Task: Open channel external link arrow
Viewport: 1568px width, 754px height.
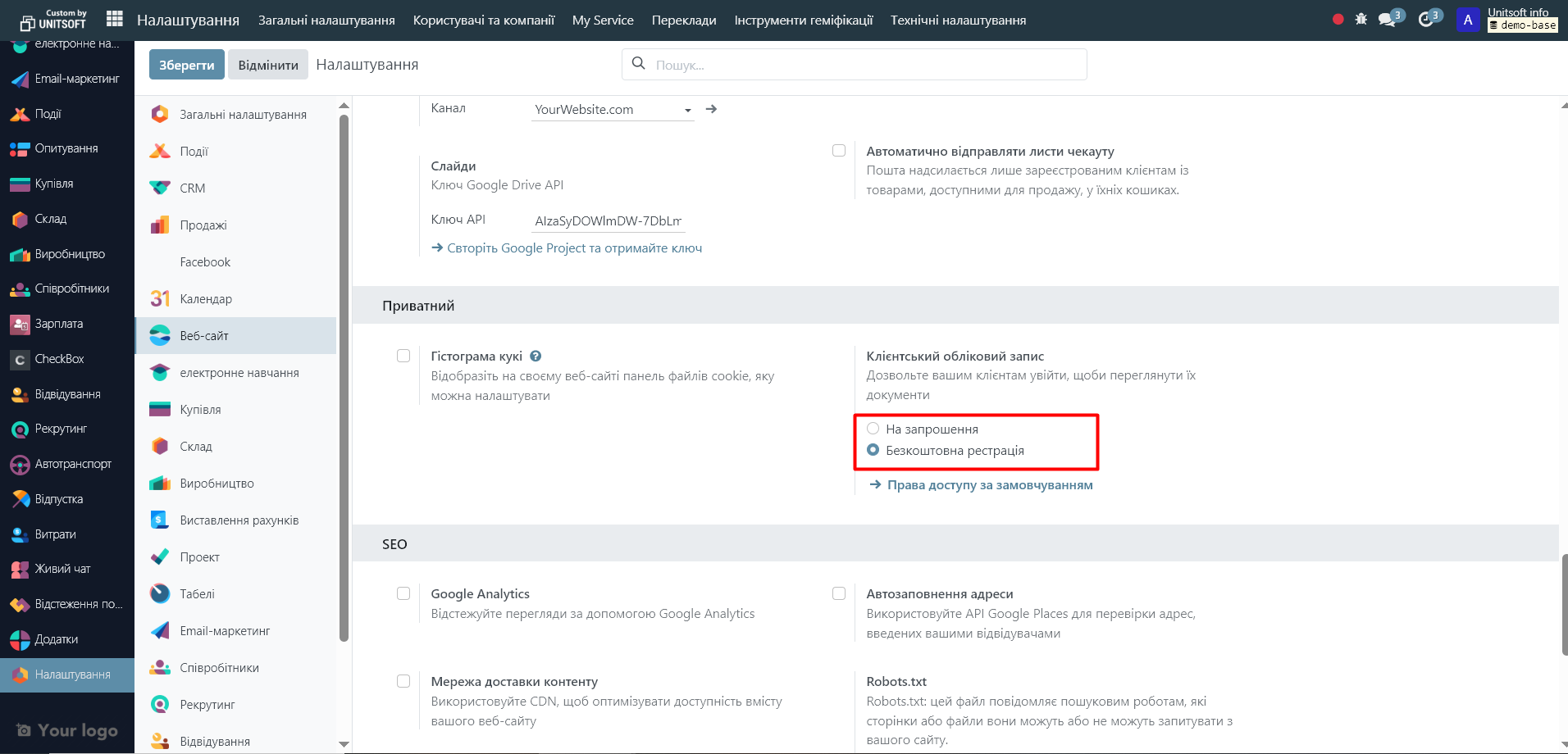Action: (x=711, y=109)
